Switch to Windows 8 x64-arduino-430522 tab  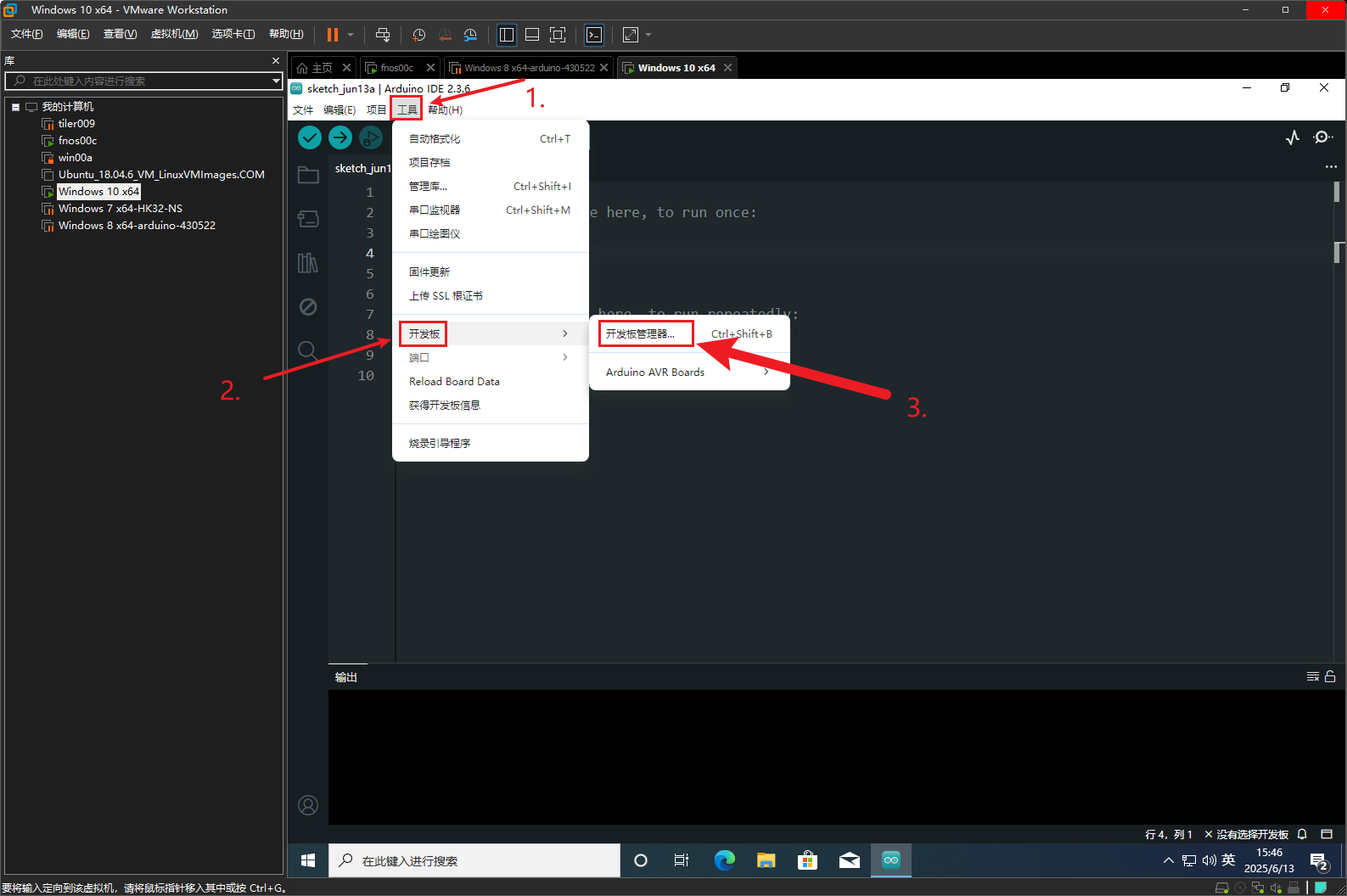point(530,68)
